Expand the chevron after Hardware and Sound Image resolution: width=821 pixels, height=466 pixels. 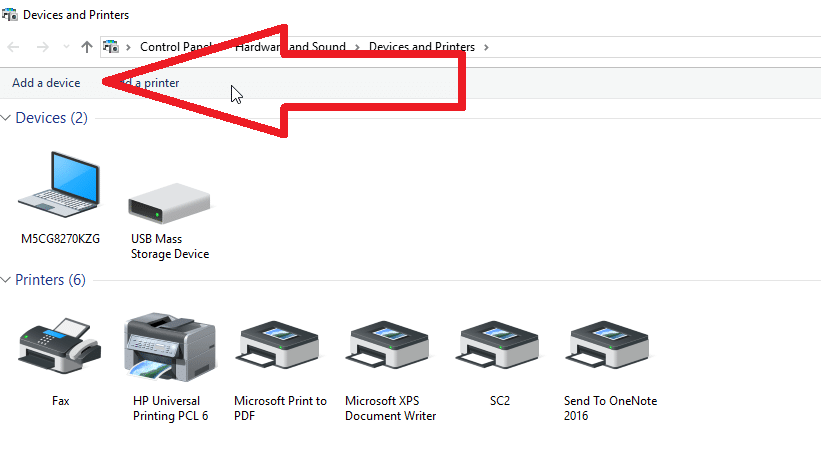click(357, 47)
